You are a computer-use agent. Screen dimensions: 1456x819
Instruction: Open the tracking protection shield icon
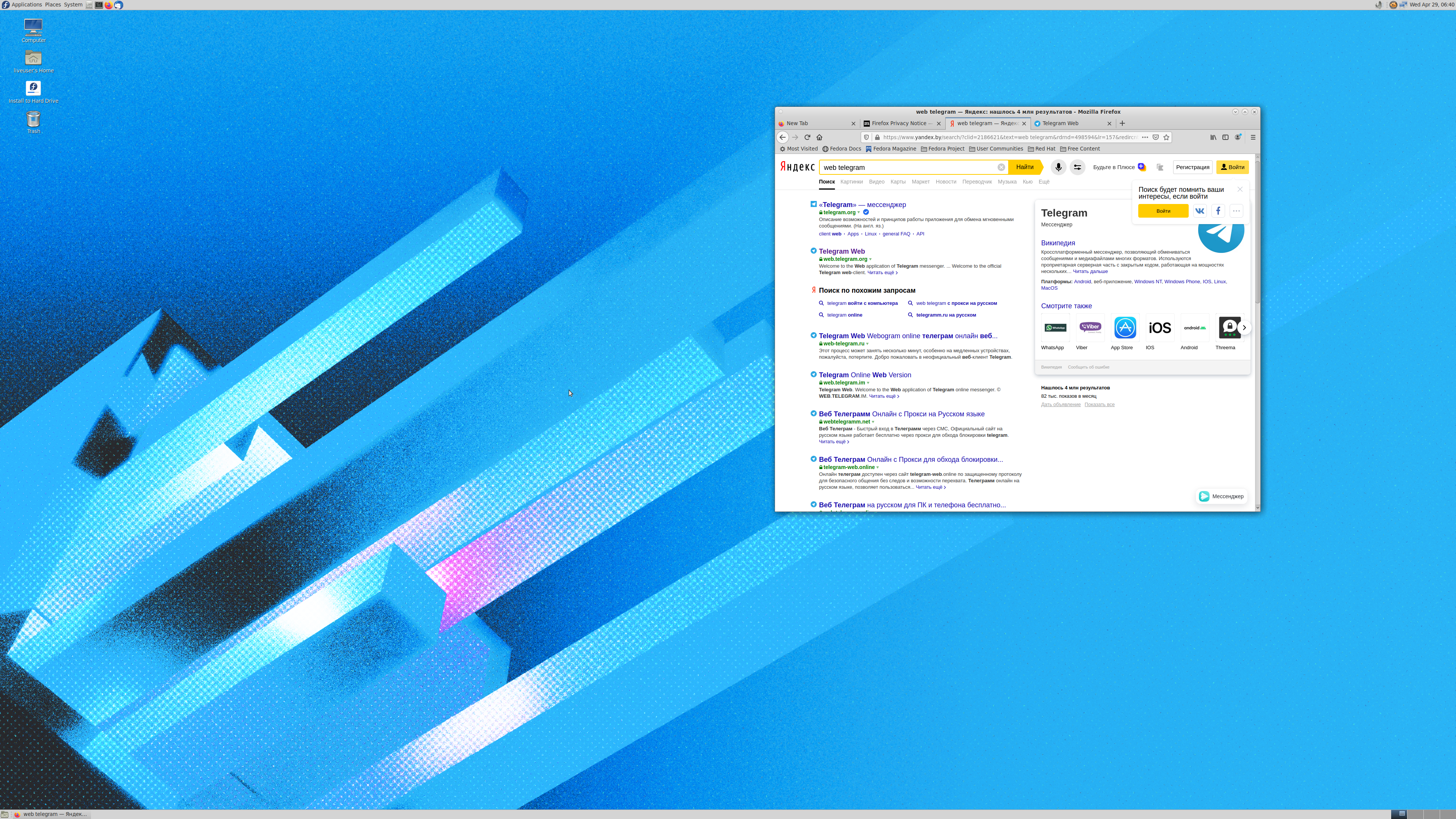866,137
